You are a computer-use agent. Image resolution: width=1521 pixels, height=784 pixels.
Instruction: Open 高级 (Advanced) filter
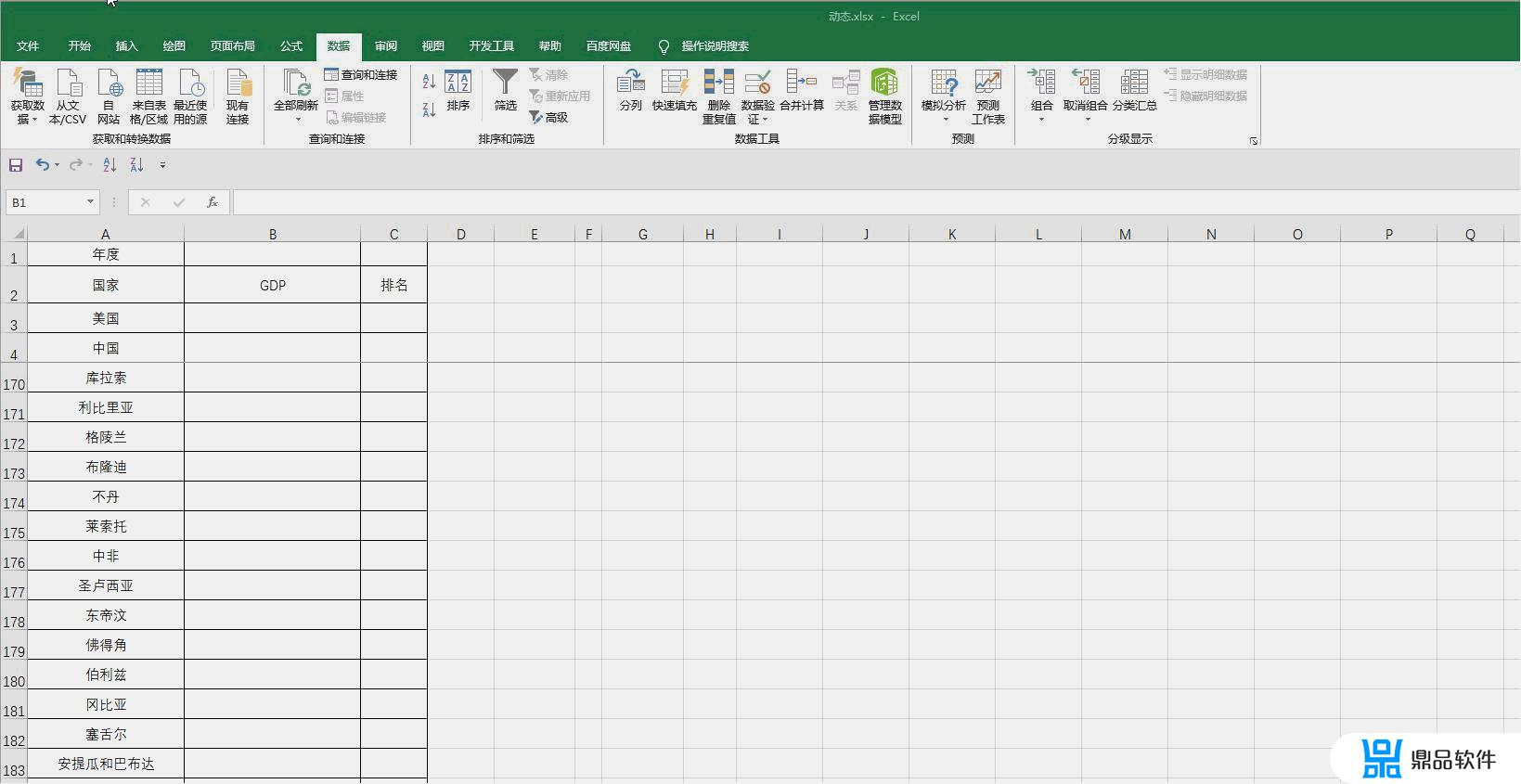(x=548, y=117)
